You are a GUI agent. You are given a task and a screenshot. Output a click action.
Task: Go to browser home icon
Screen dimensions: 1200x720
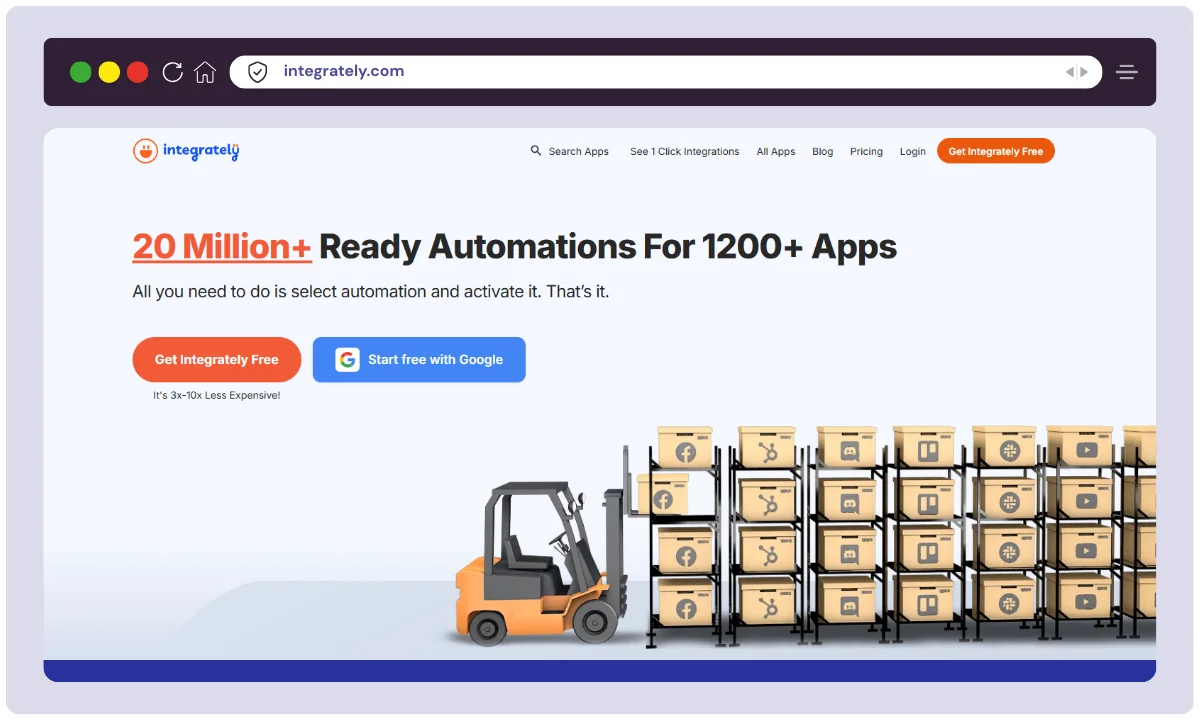coord(205,72)
